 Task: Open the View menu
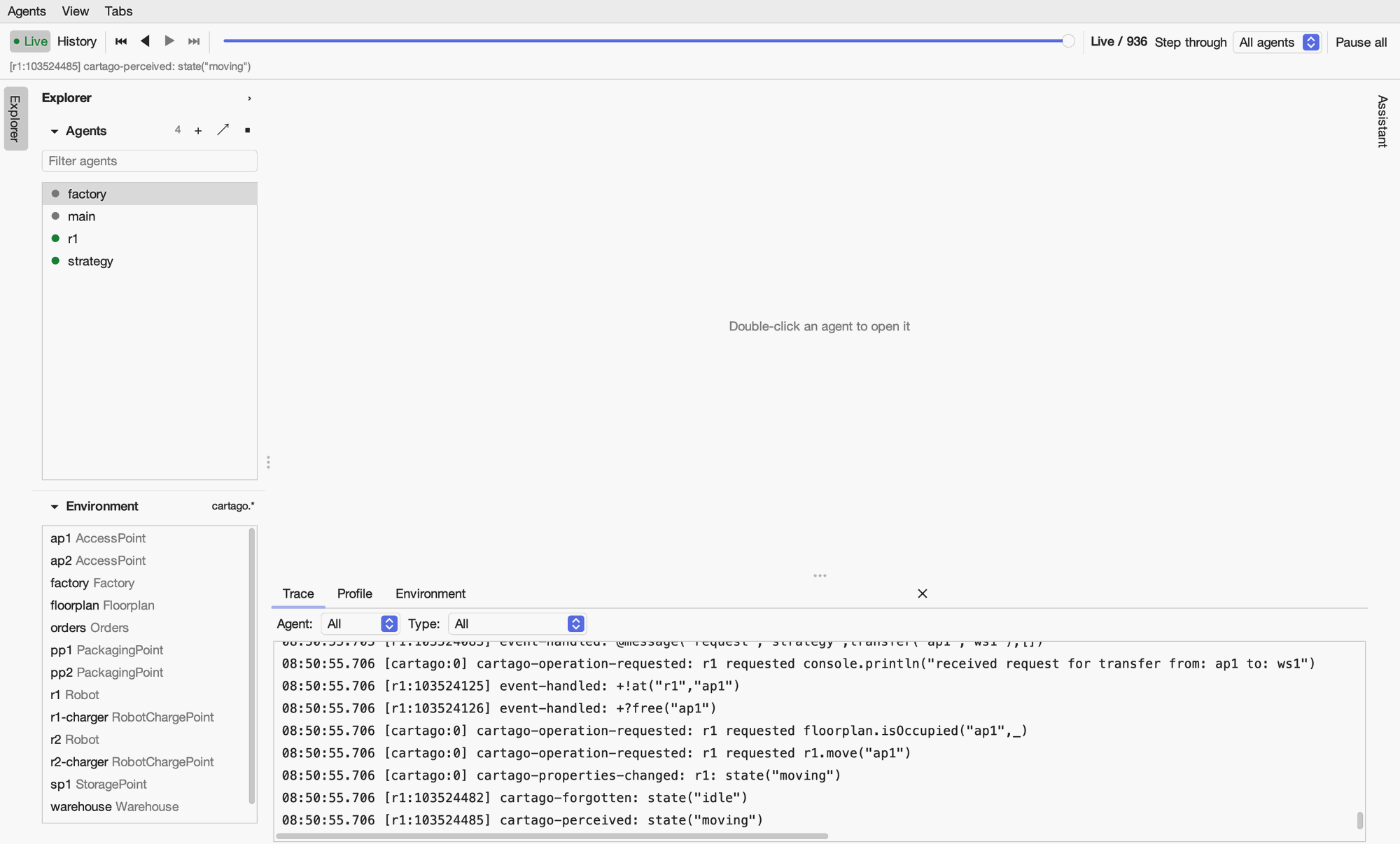[x=75, y=11]
